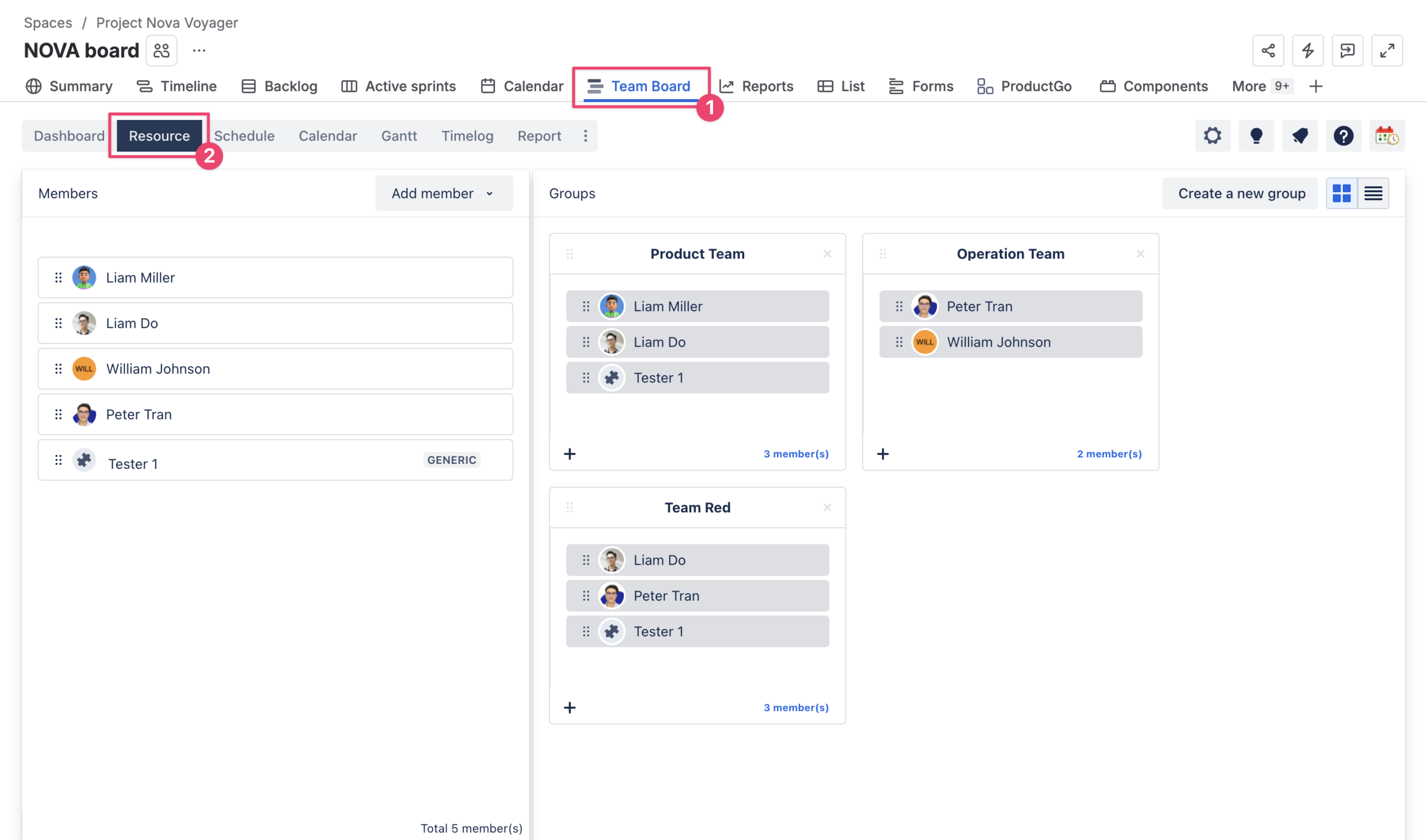
Task: Select Peter Tran in Team Red
Action: 698,595
